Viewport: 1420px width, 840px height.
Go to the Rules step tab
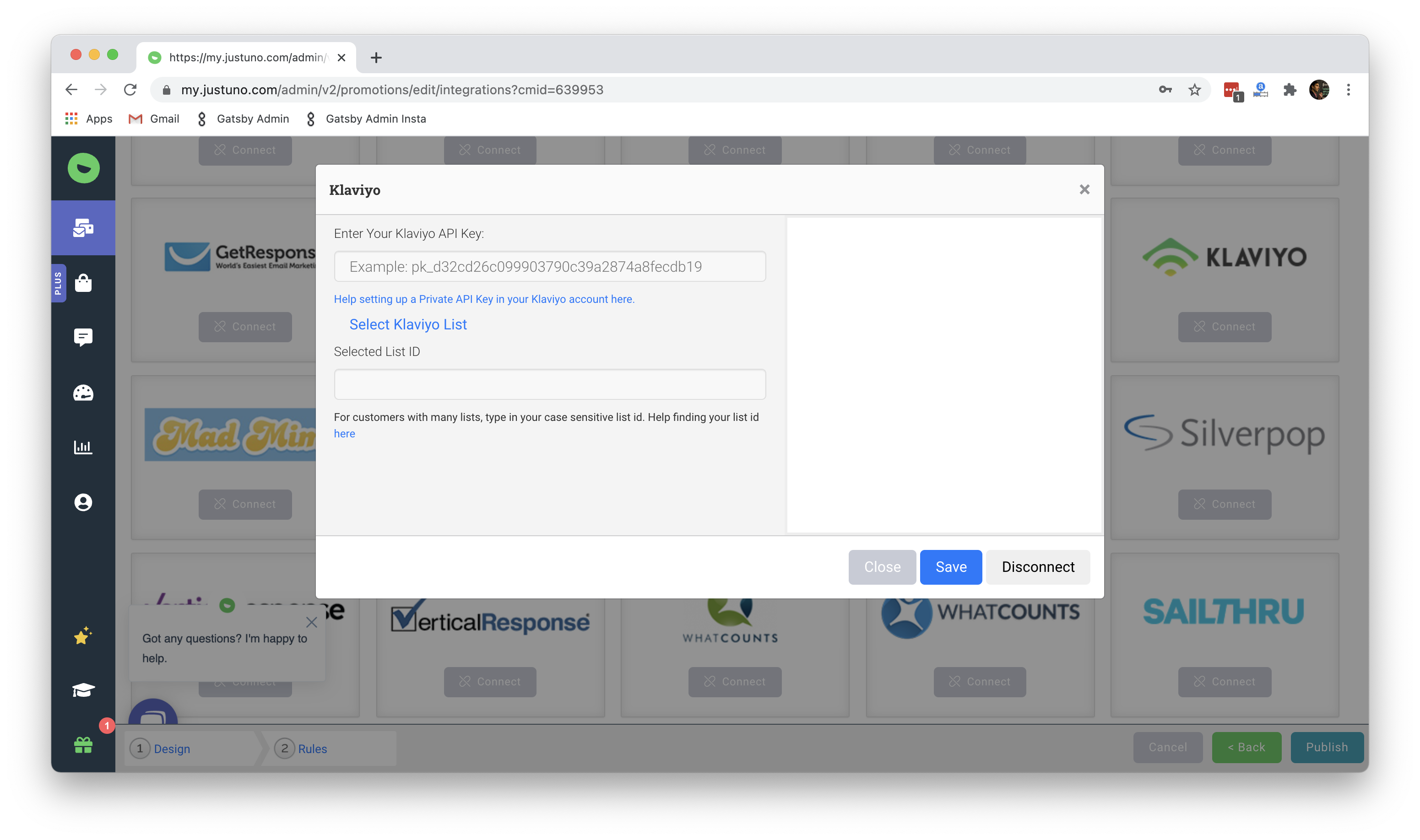(x=312, y=748)
